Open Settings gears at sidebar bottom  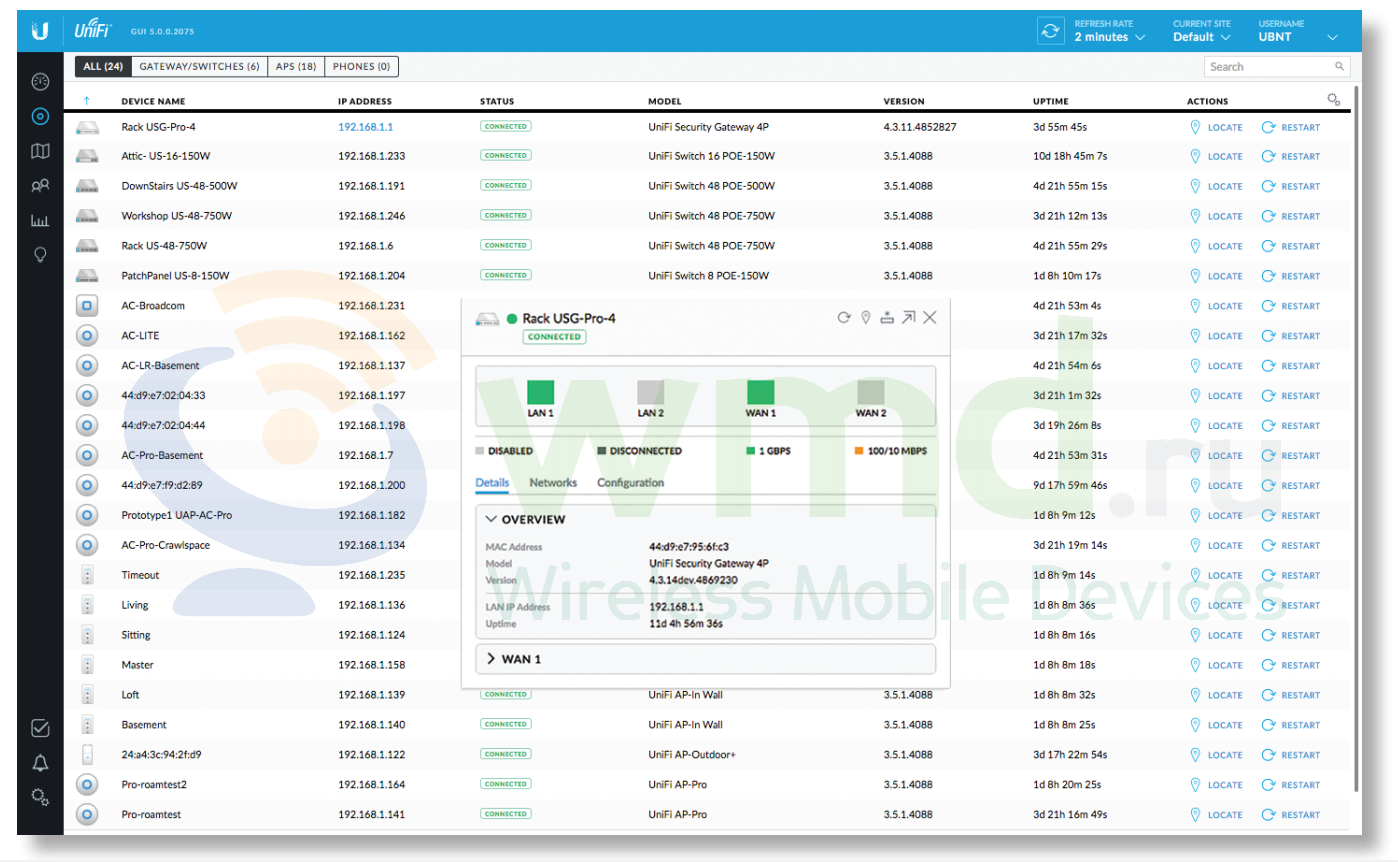pos(40,797)
